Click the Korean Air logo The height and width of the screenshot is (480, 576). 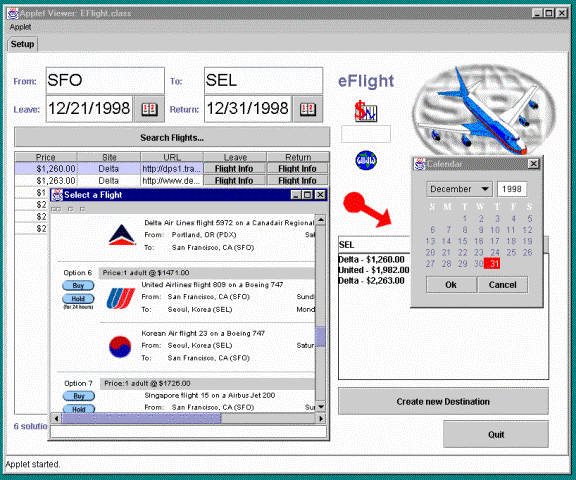tap(120, 346)
